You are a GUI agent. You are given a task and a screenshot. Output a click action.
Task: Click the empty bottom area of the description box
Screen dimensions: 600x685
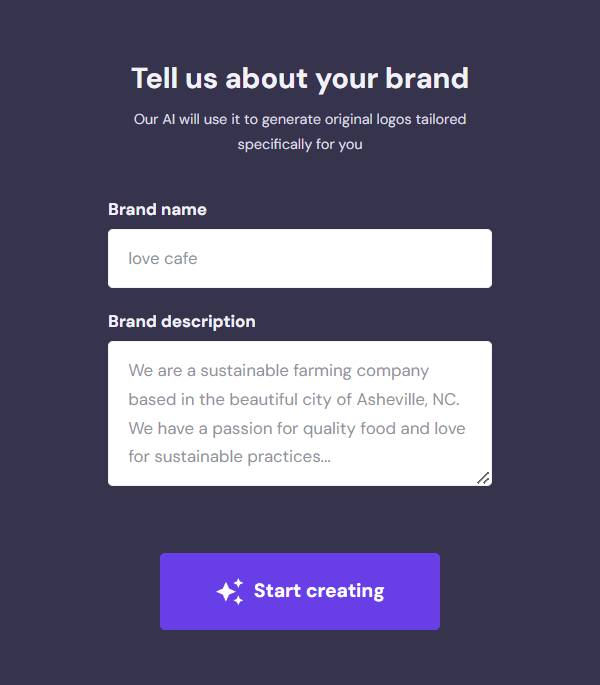pos(300,476)
